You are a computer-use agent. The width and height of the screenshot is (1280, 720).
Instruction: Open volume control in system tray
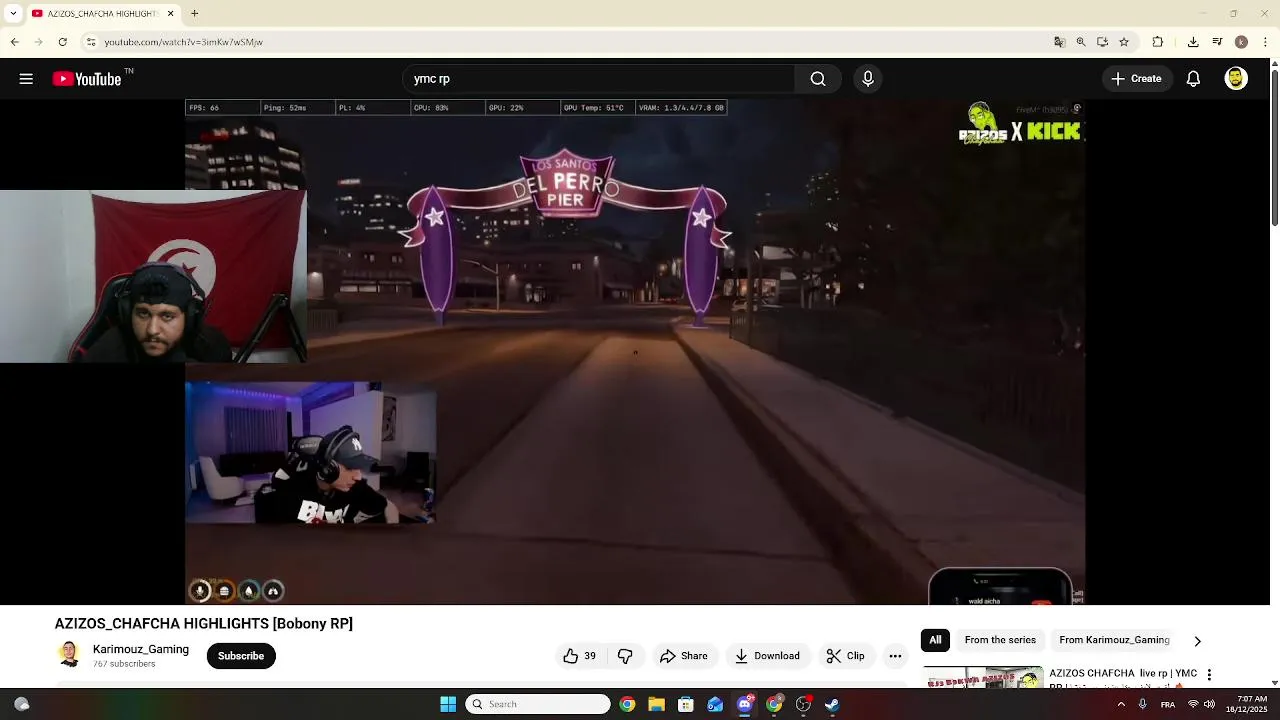(x=1209, y=704)
